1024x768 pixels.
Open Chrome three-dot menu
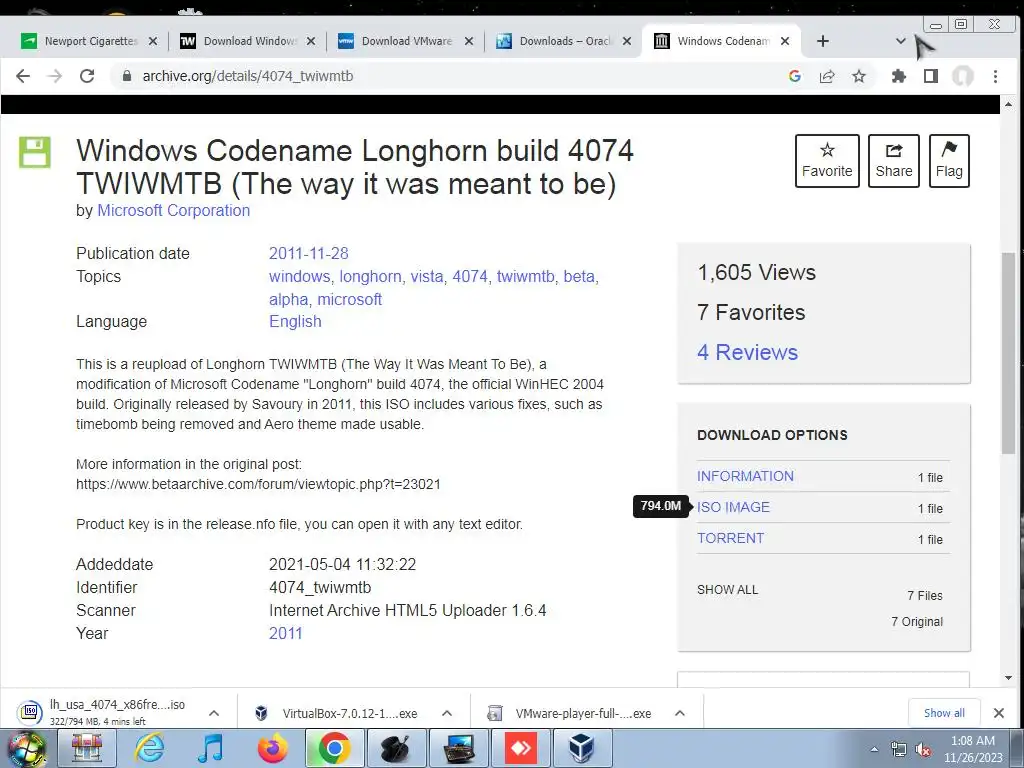[x=995, y=76]
